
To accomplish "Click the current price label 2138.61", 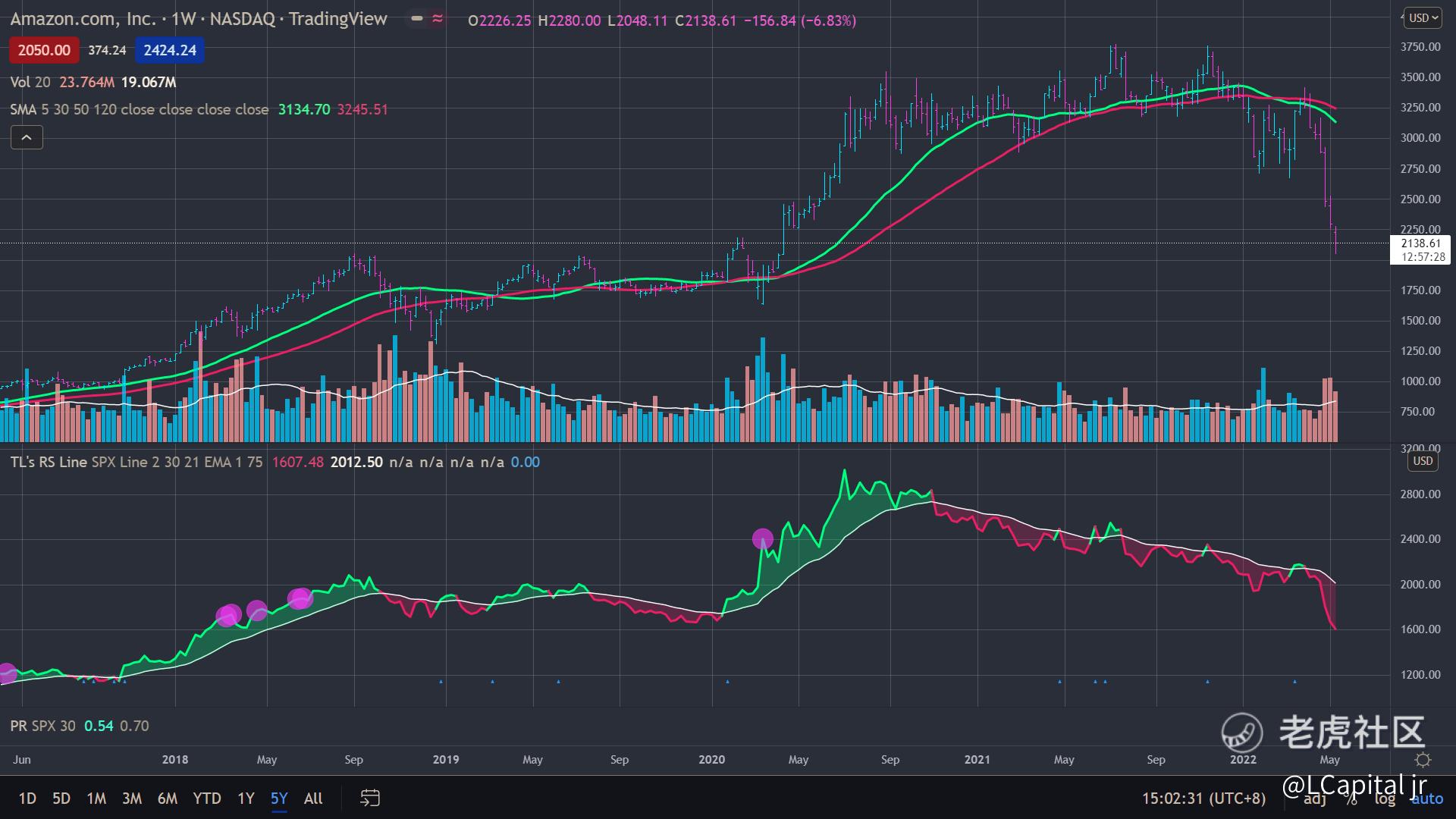I will coord(1420,243).
